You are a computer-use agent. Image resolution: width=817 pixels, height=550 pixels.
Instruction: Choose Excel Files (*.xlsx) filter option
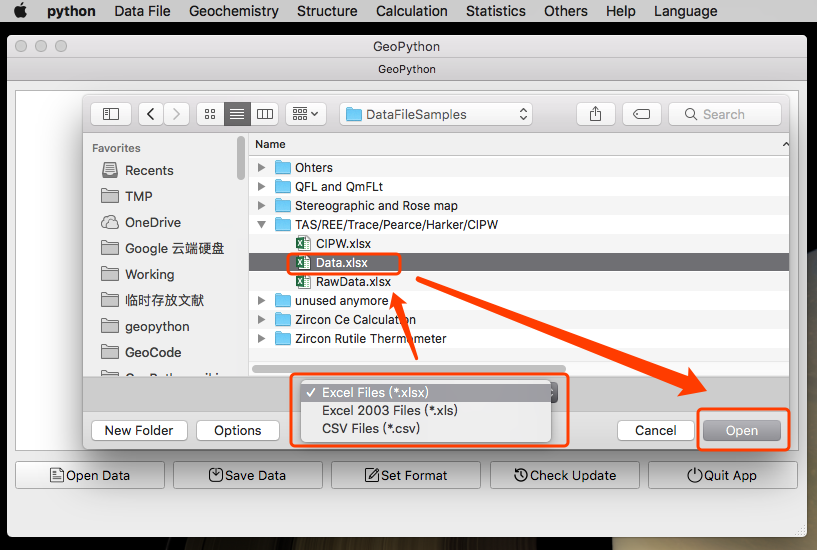(426, 392)
